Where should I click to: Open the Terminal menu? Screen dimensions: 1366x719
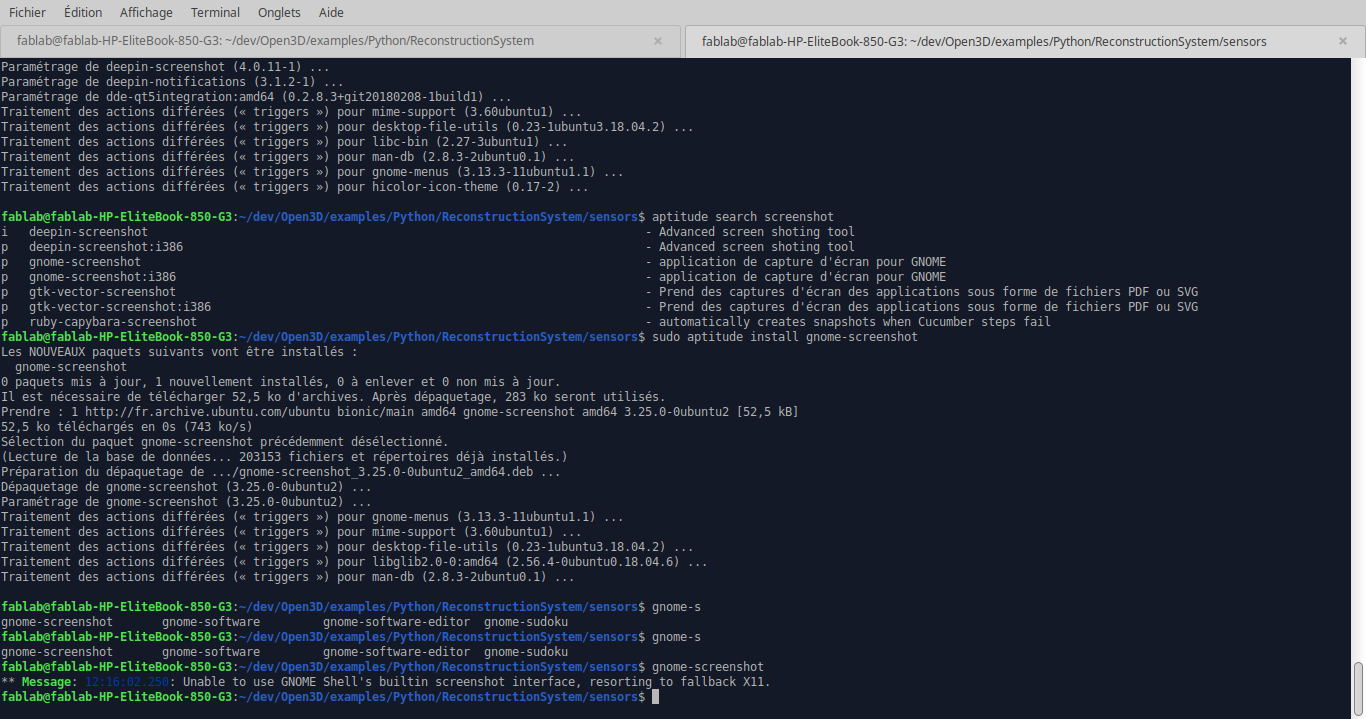(215, 12)
